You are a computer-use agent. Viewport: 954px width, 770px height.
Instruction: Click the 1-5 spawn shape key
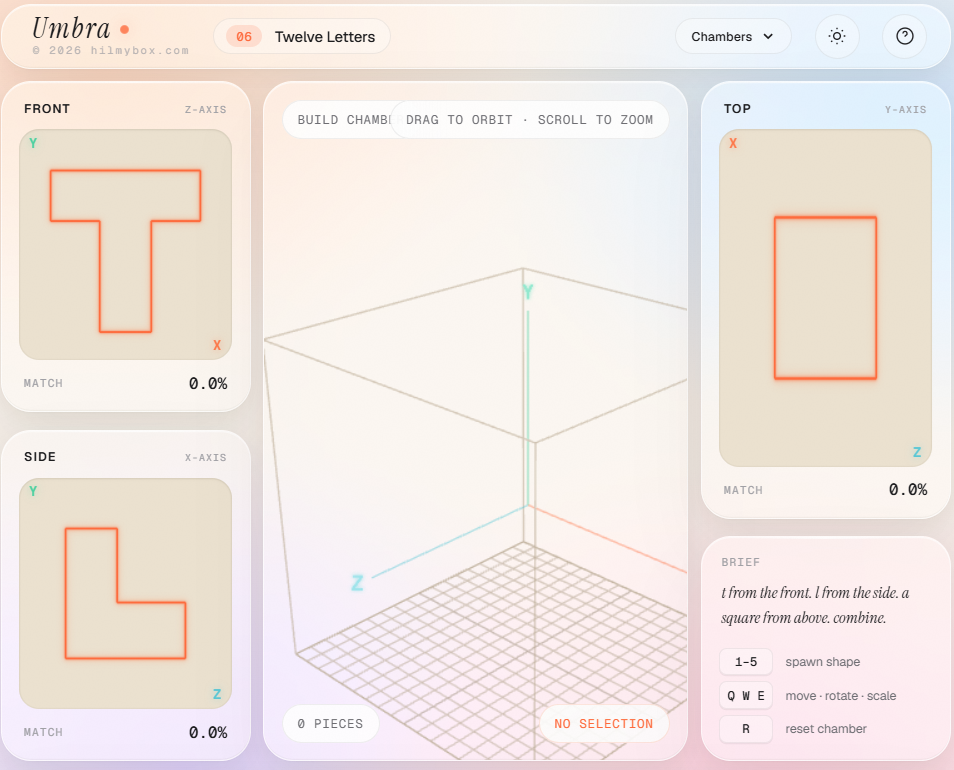point(746,662)
